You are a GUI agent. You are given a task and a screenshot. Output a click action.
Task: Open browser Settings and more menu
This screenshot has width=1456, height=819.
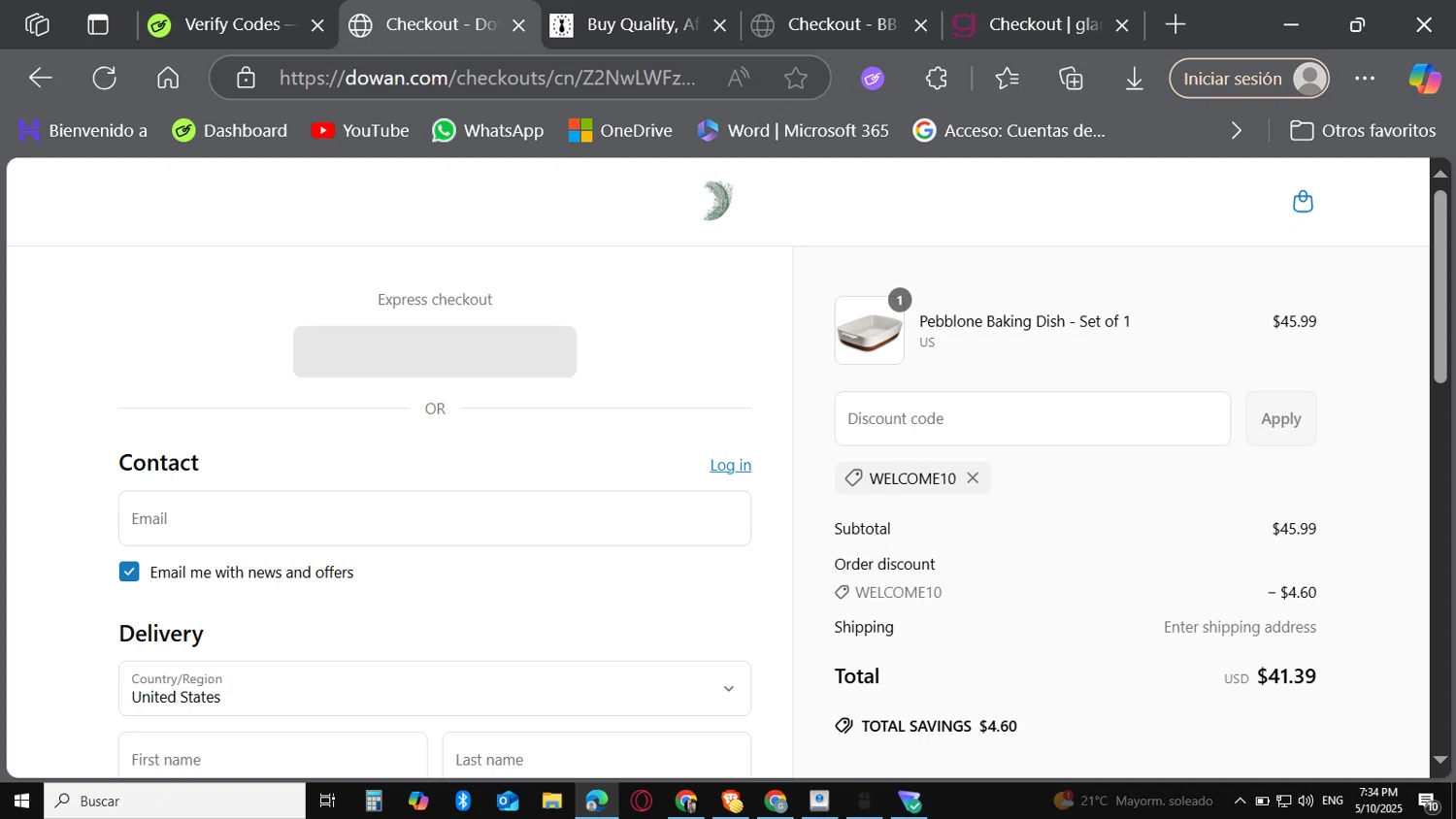point(1365,78)
